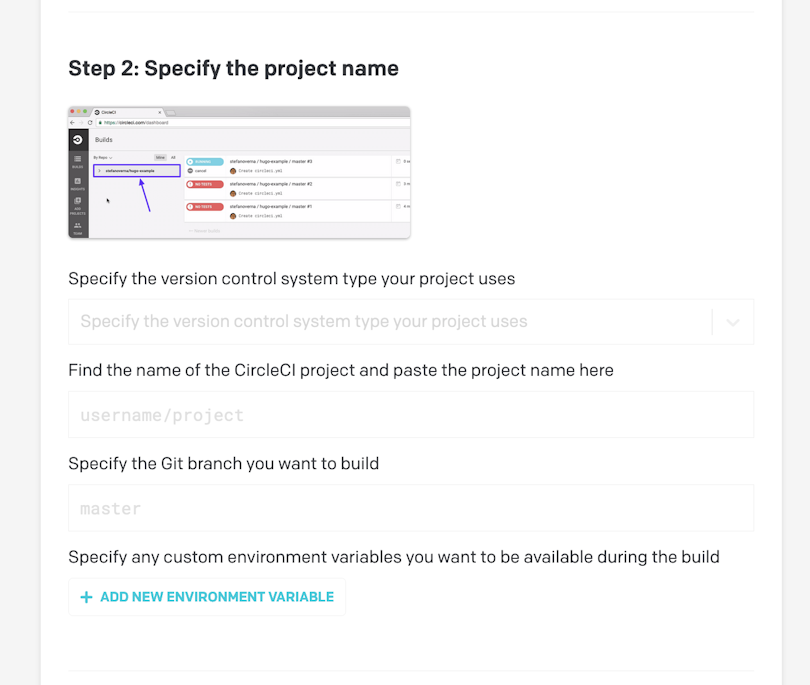Open the version control system type dropdown
The image size is (810, 685).
[x=411, y=321]
